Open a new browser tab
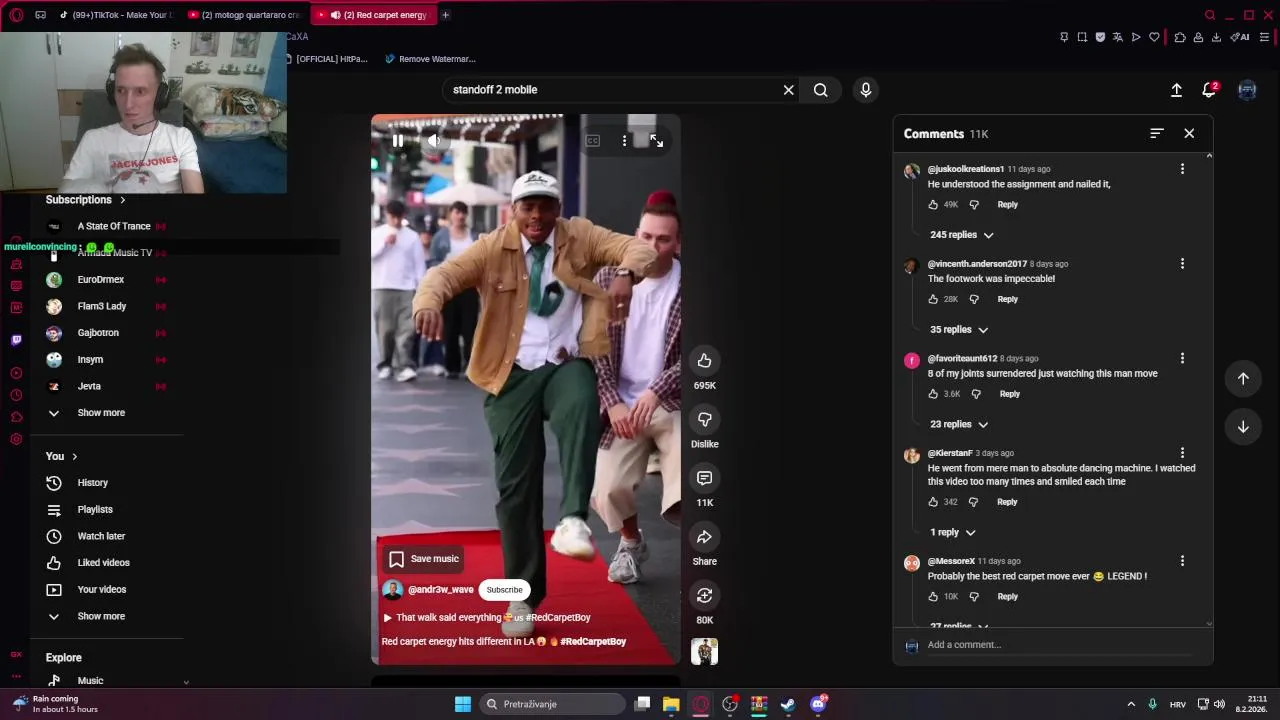Viewport: 1280px width, 720px height. 445,15
